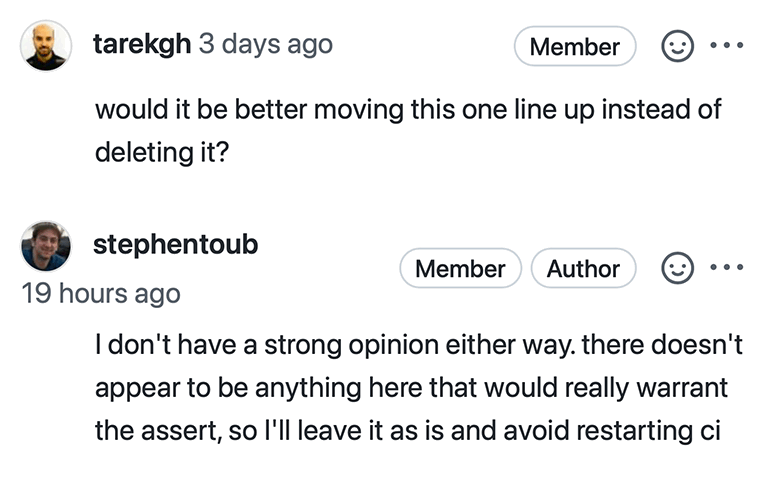Open the options menu on tarekgh's comment

pos(727,46)
